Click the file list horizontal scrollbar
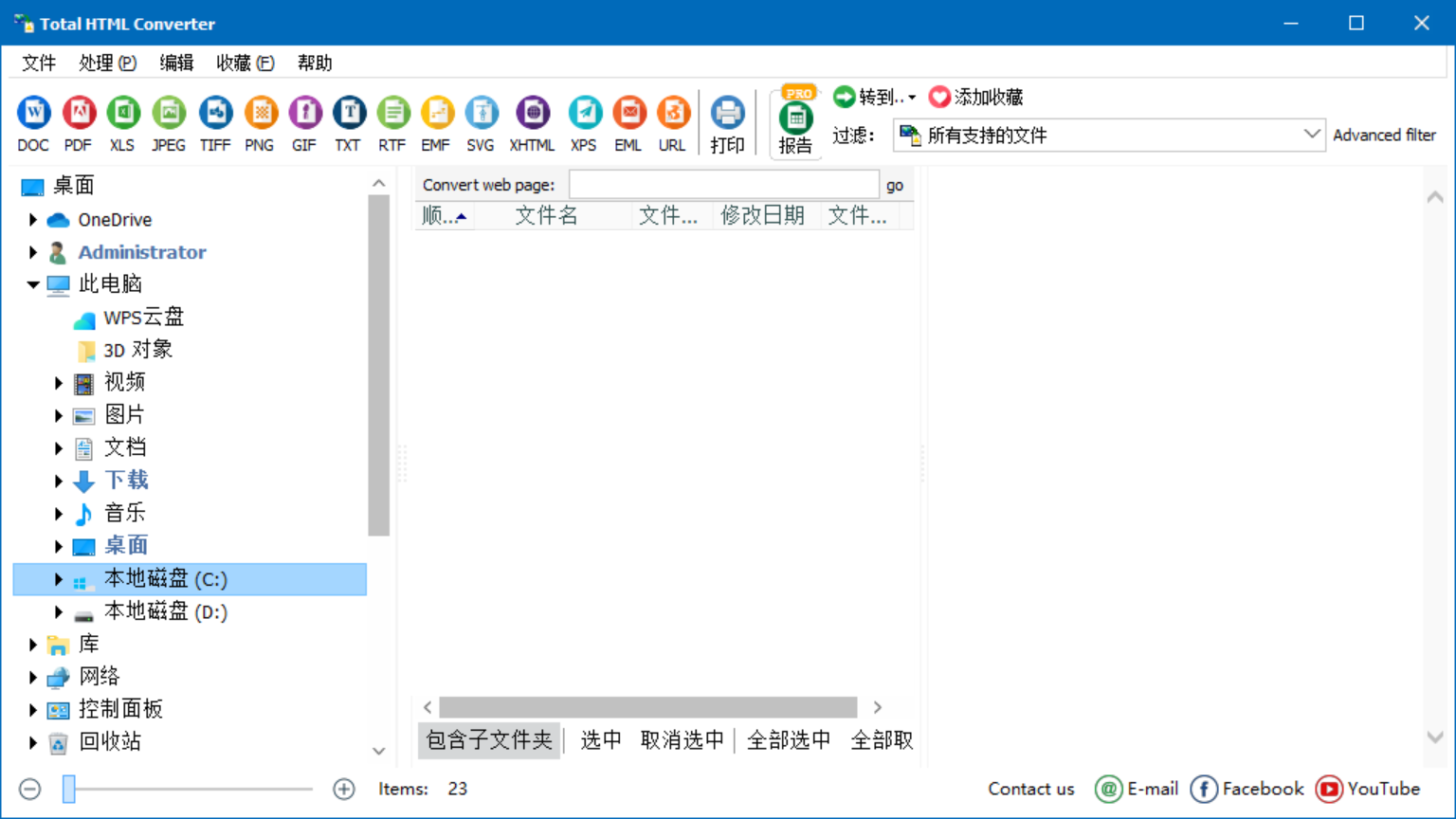The width and height of the screenshot is (1456, 819). coord(648,707)
